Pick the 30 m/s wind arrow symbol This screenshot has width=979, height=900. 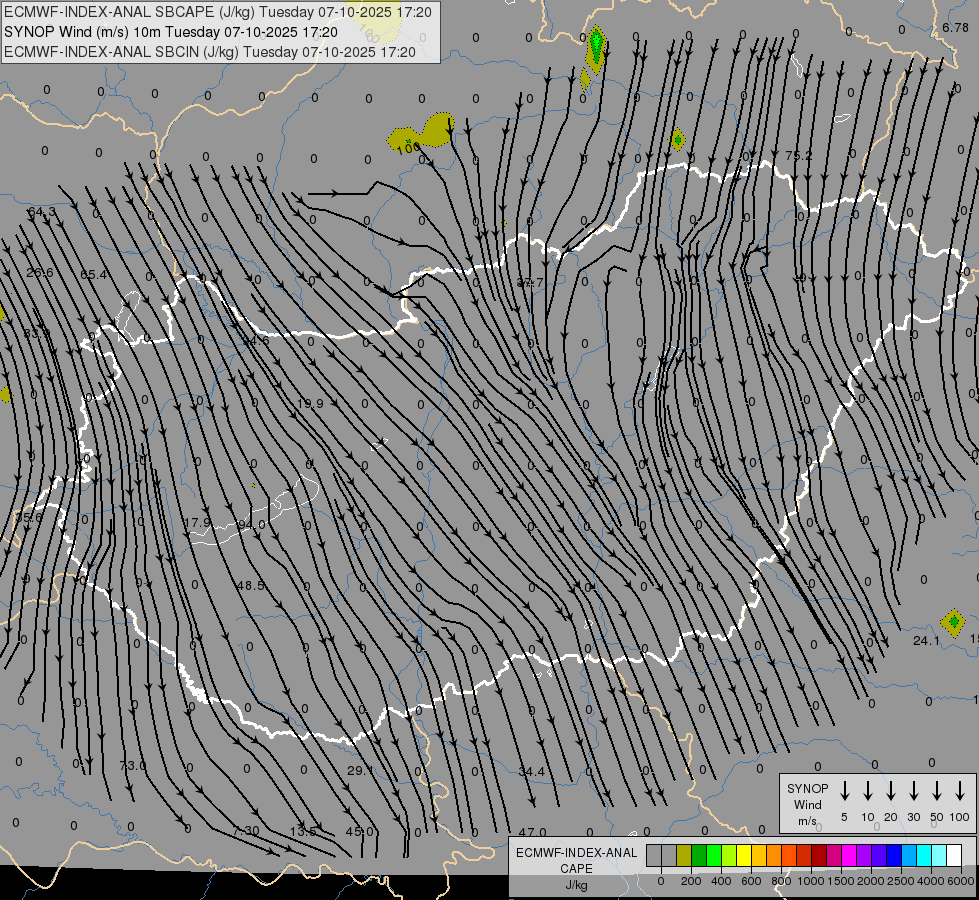tap(914, 791)
